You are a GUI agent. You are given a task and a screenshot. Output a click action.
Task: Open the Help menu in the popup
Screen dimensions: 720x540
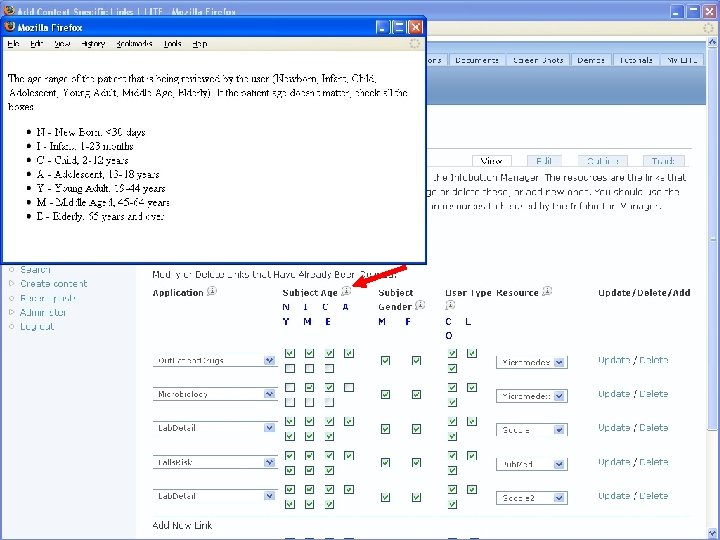(x=200, y=44)
